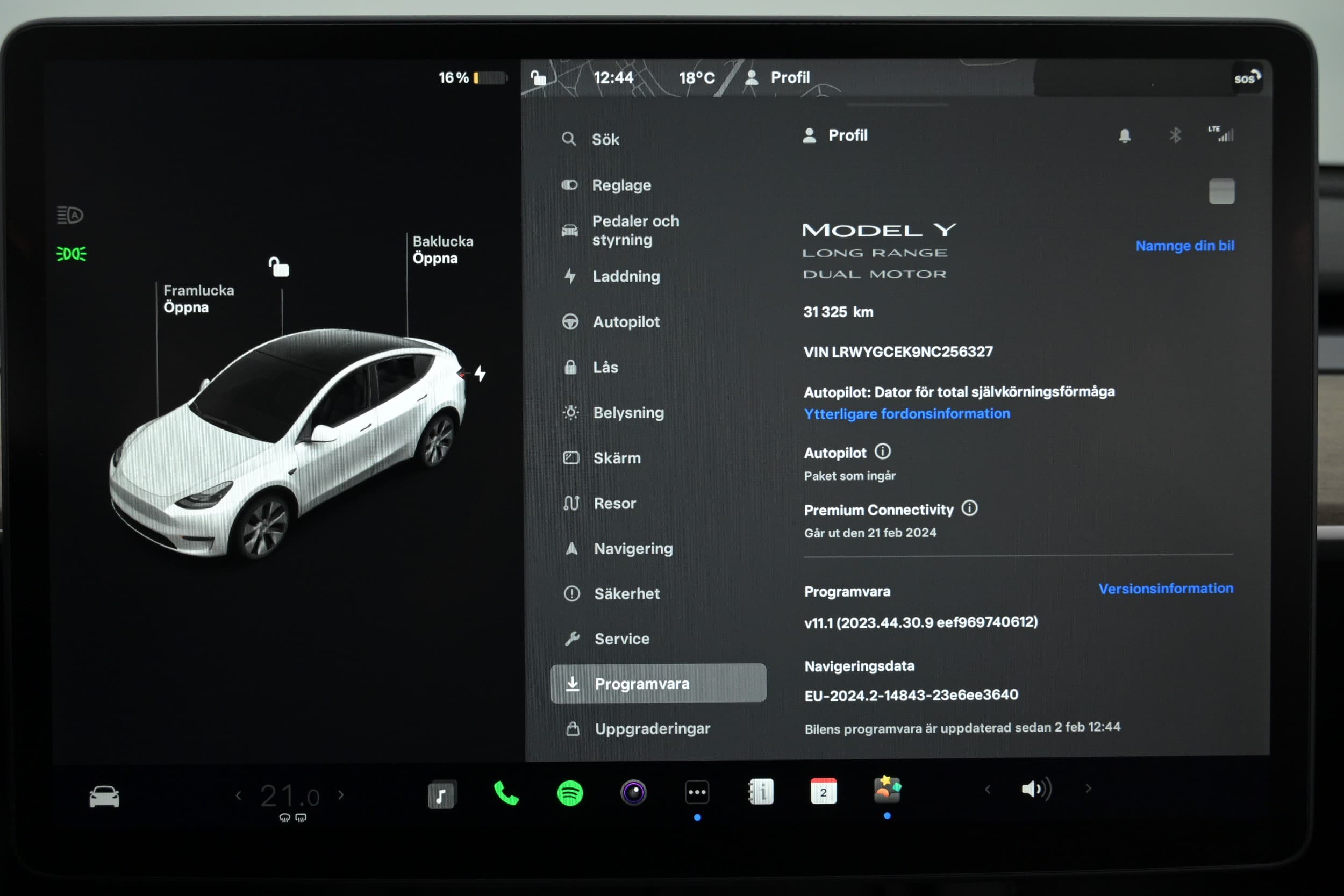Open the Versionsinformation link

pos(1166,588)
